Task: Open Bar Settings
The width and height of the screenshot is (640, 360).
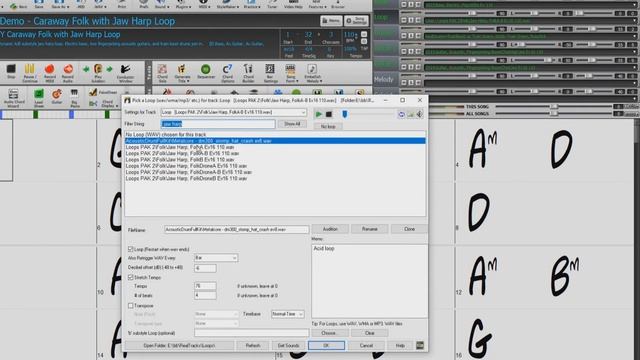Action: (270, 73)
